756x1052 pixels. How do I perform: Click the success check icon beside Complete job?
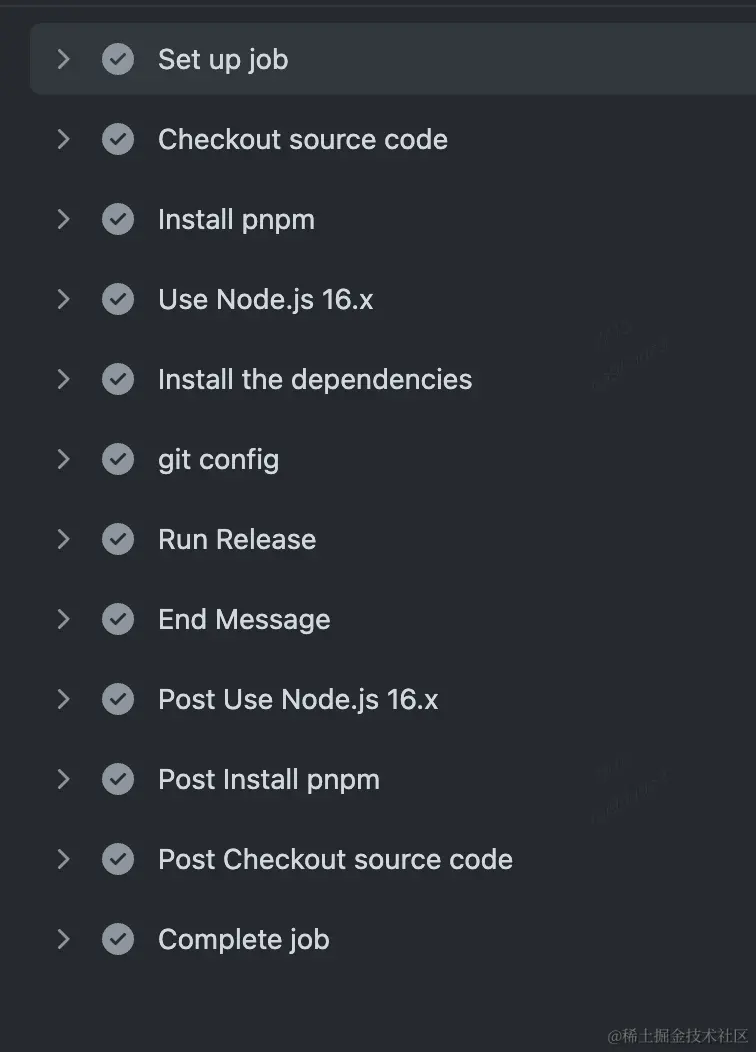(x=118, y=939)
